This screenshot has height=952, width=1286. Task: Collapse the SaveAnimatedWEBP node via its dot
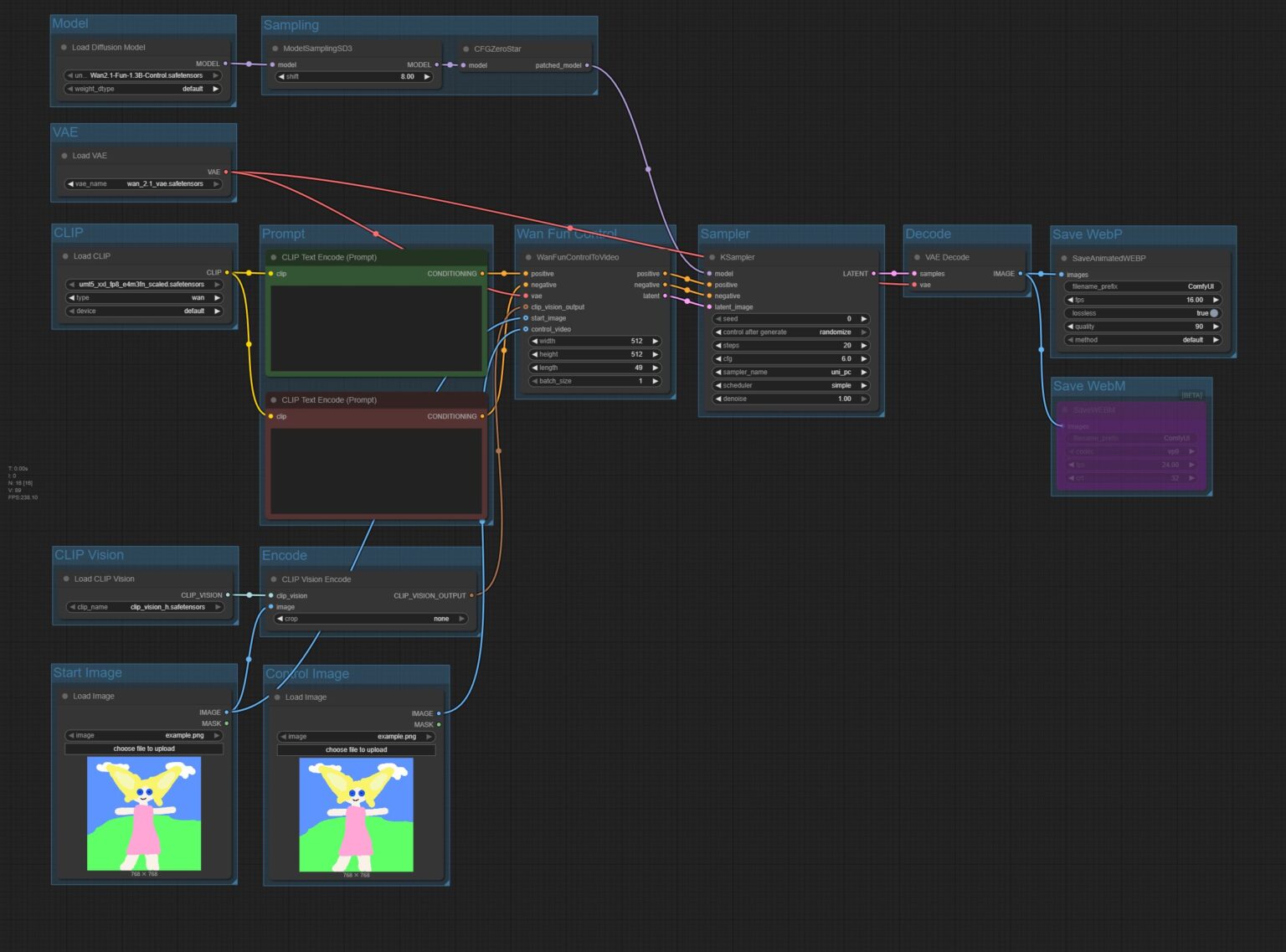pyautogui.click(x=1064, y=258)
